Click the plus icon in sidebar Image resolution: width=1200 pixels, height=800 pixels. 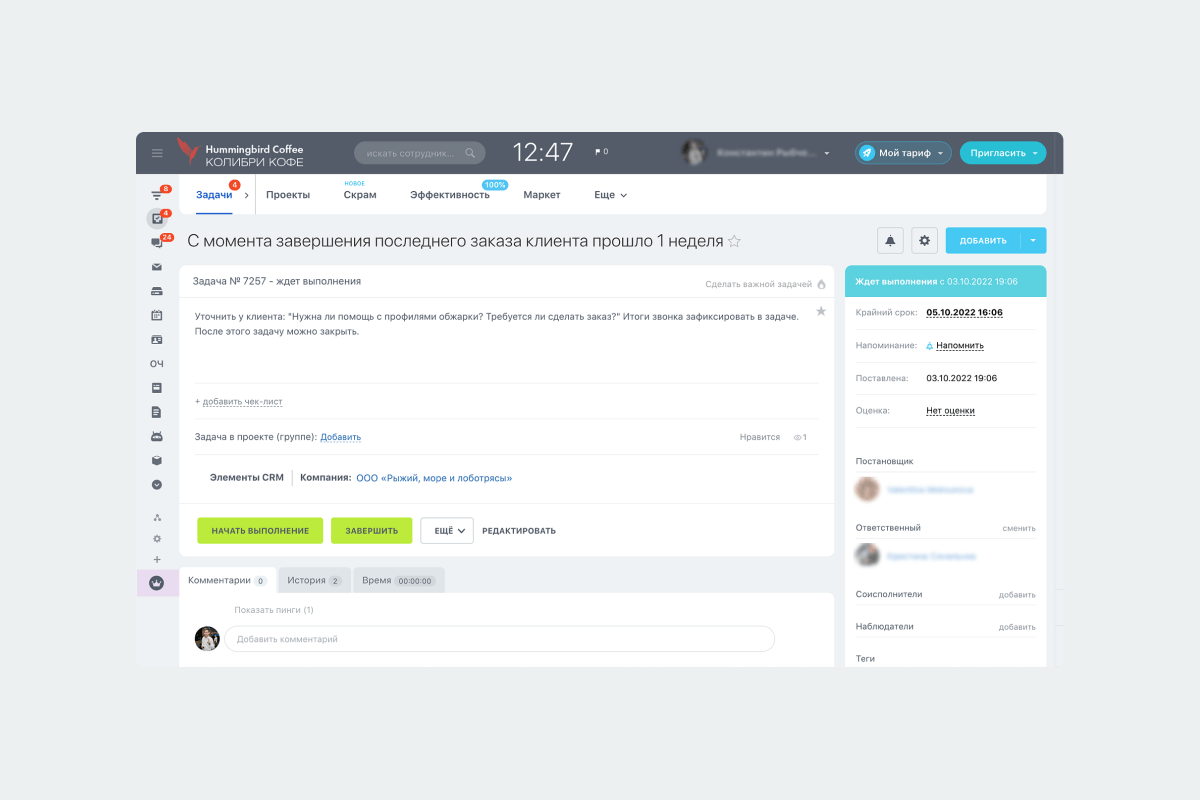coord(157,559)
